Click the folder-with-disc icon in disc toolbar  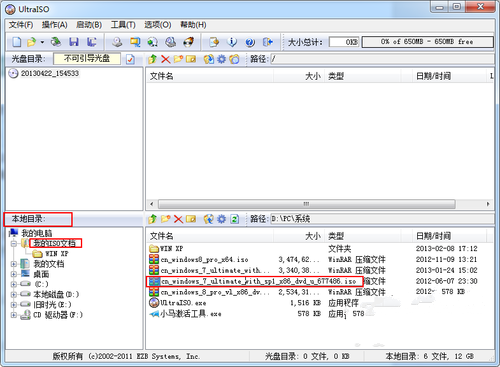[x=234, y=59]
